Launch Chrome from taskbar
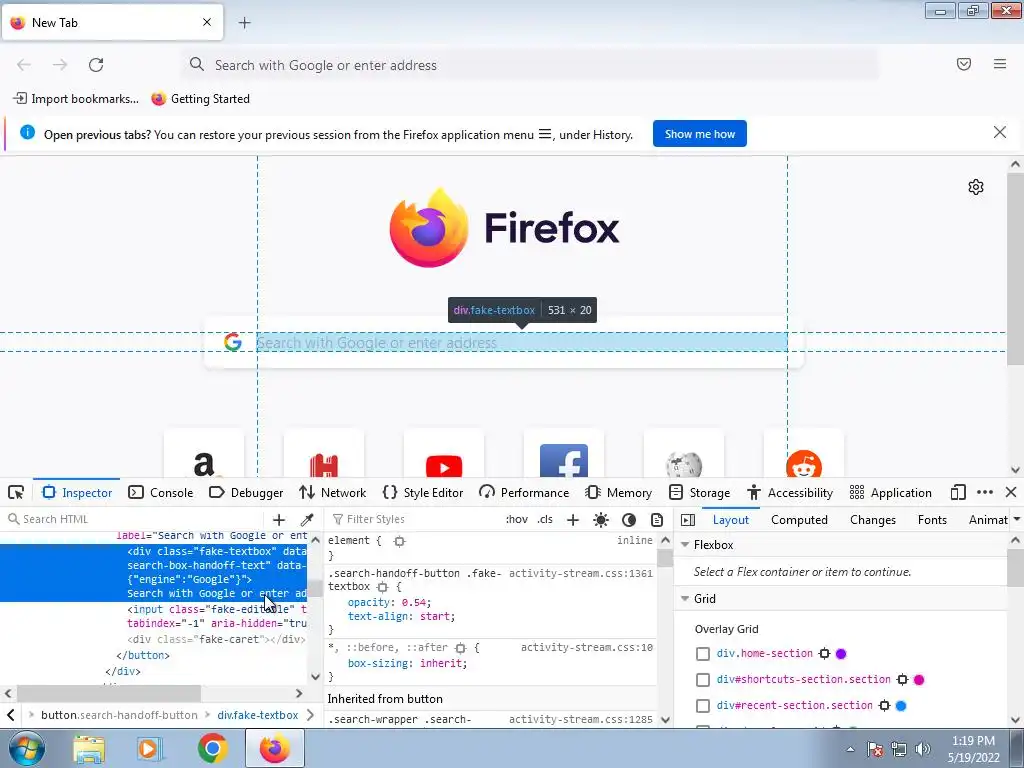The height and width of the screenshot is (768, 1024). (212, 748)
